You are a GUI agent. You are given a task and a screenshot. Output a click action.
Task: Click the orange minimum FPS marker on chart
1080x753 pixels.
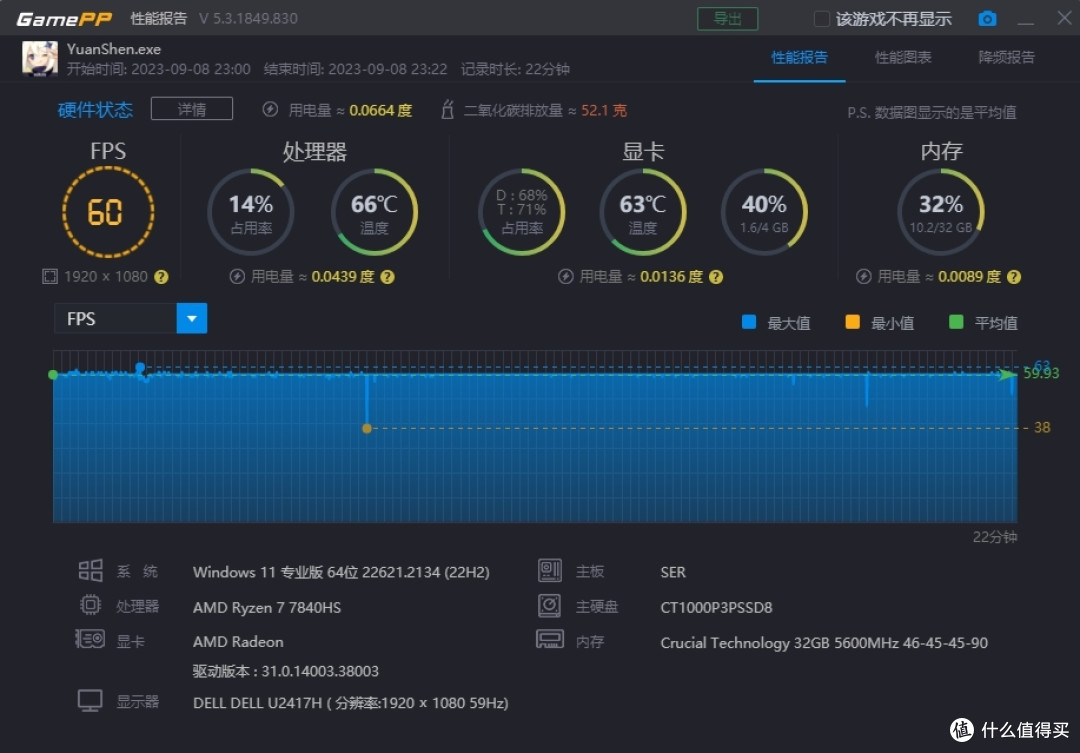[367, 429]
